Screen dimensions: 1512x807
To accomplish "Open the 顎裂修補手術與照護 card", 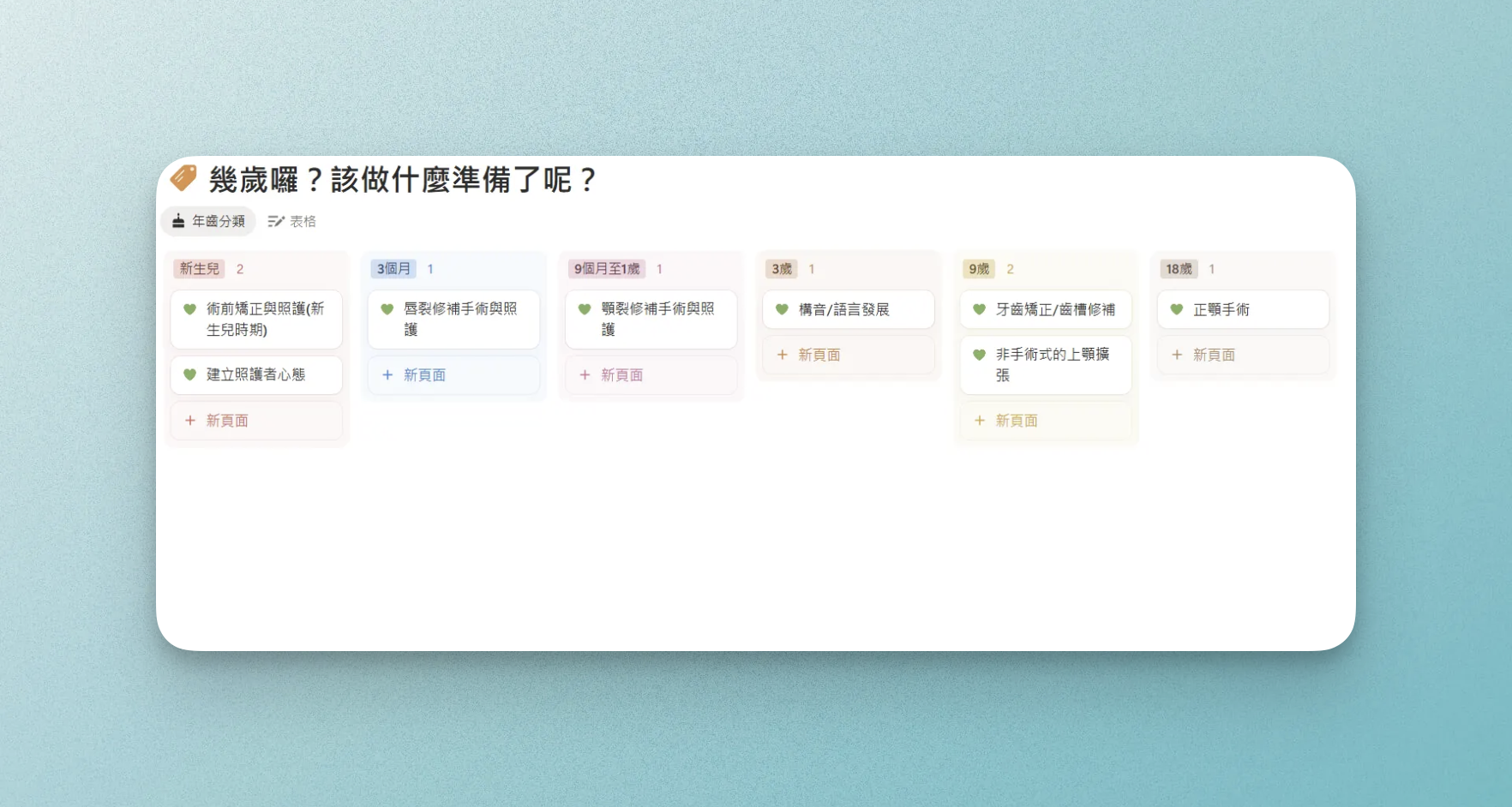I will click(657, 319).
